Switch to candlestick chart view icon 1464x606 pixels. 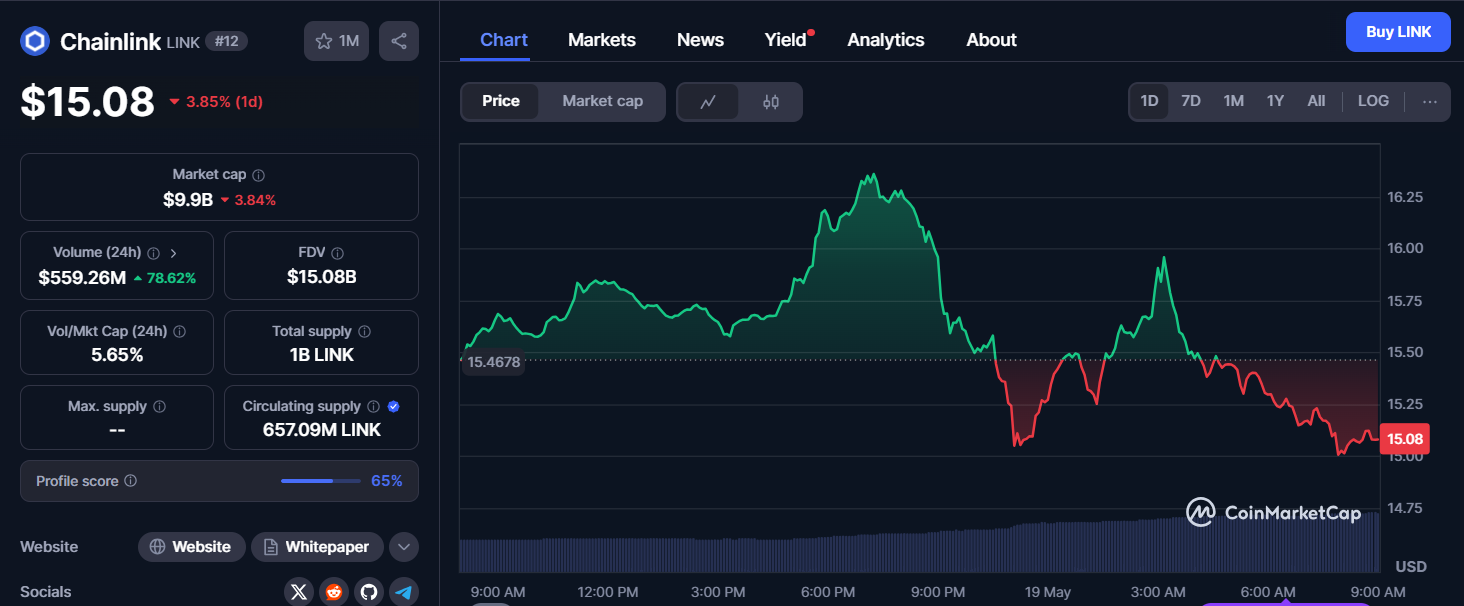pos(770,101)
